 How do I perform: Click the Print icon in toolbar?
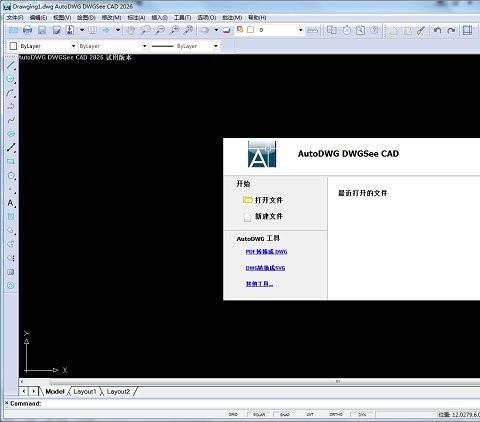[x=28, y=30]
